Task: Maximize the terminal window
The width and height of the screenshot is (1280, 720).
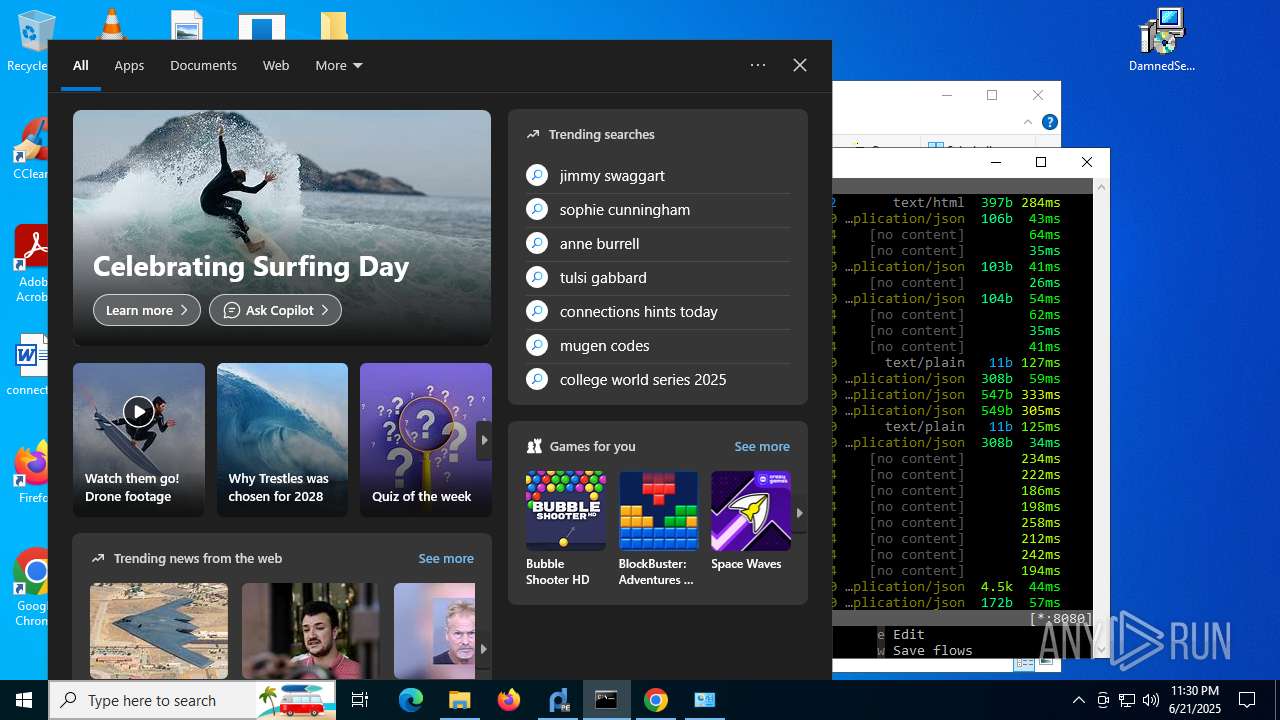Action: click(x=1041, y=162)
